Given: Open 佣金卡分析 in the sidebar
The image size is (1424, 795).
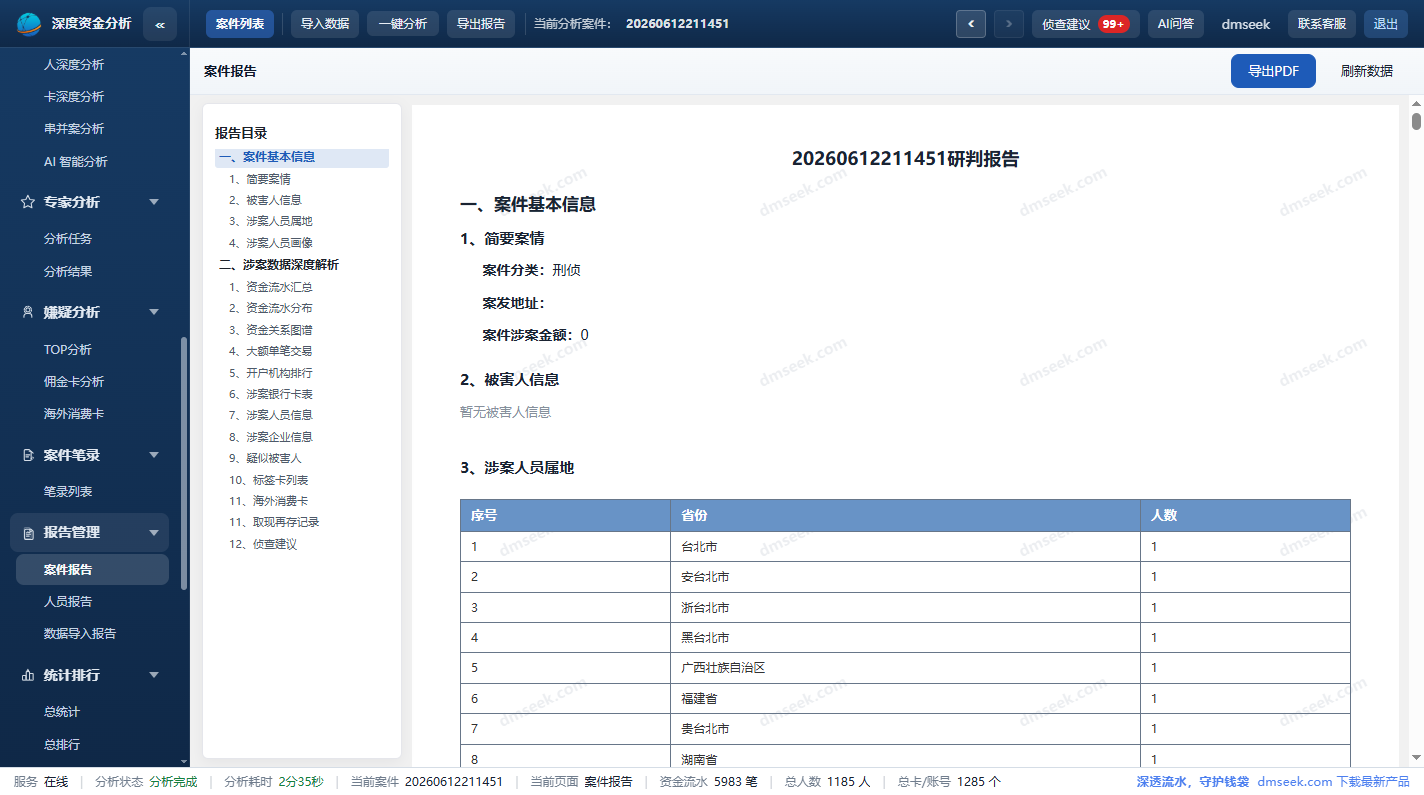Looking at the screenshot, I should (x=74, y=382).
